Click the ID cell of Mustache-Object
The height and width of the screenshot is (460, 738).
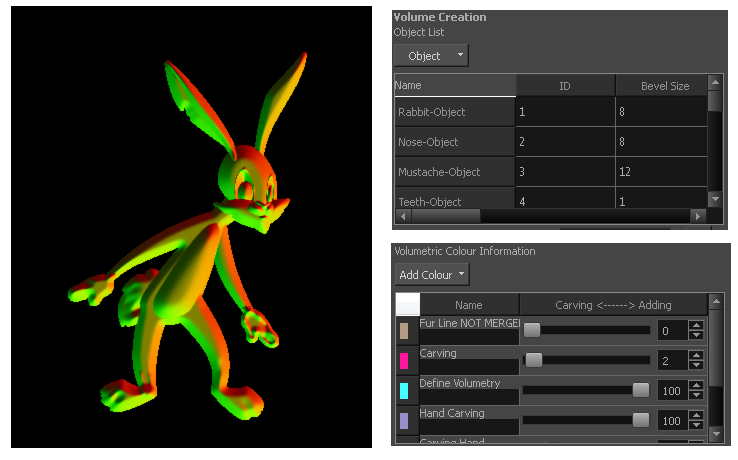[x=565, y=172]
